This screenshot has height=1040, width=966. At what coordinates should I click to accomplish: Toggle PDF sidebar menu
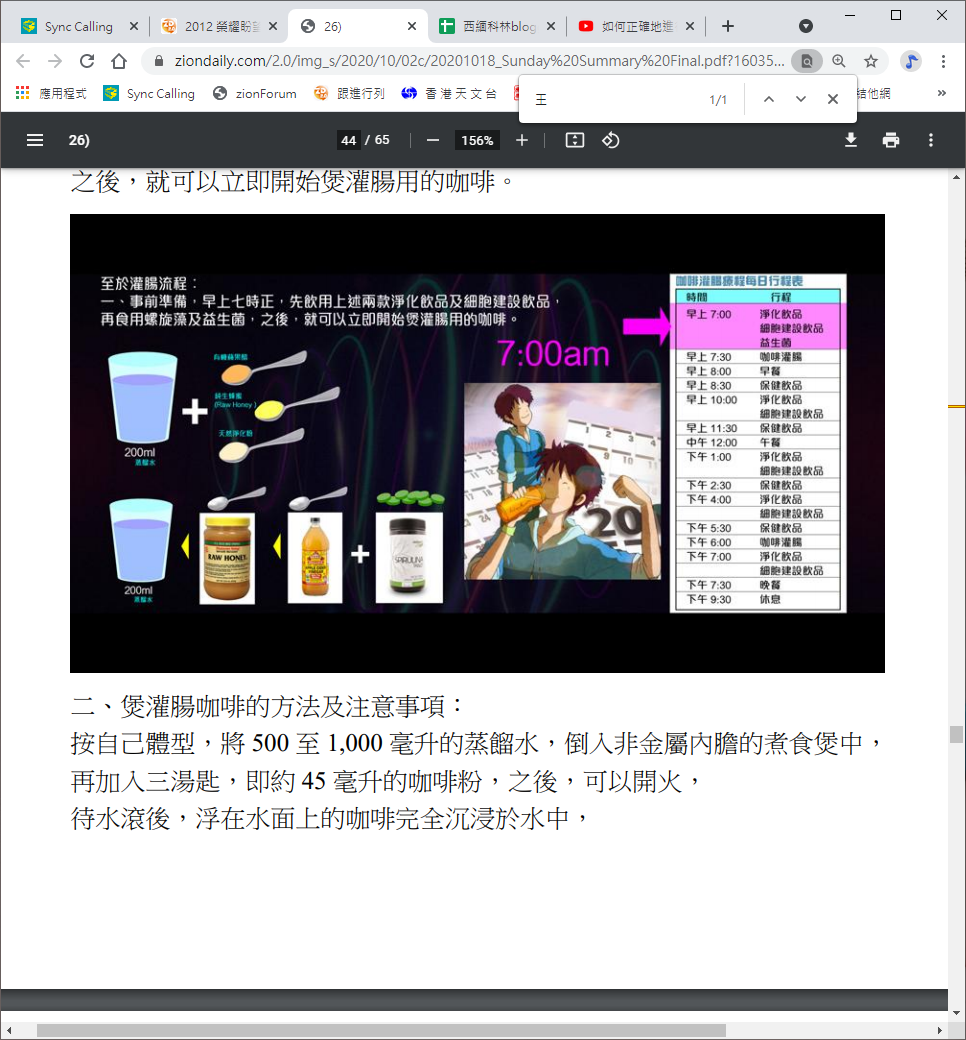34,141
